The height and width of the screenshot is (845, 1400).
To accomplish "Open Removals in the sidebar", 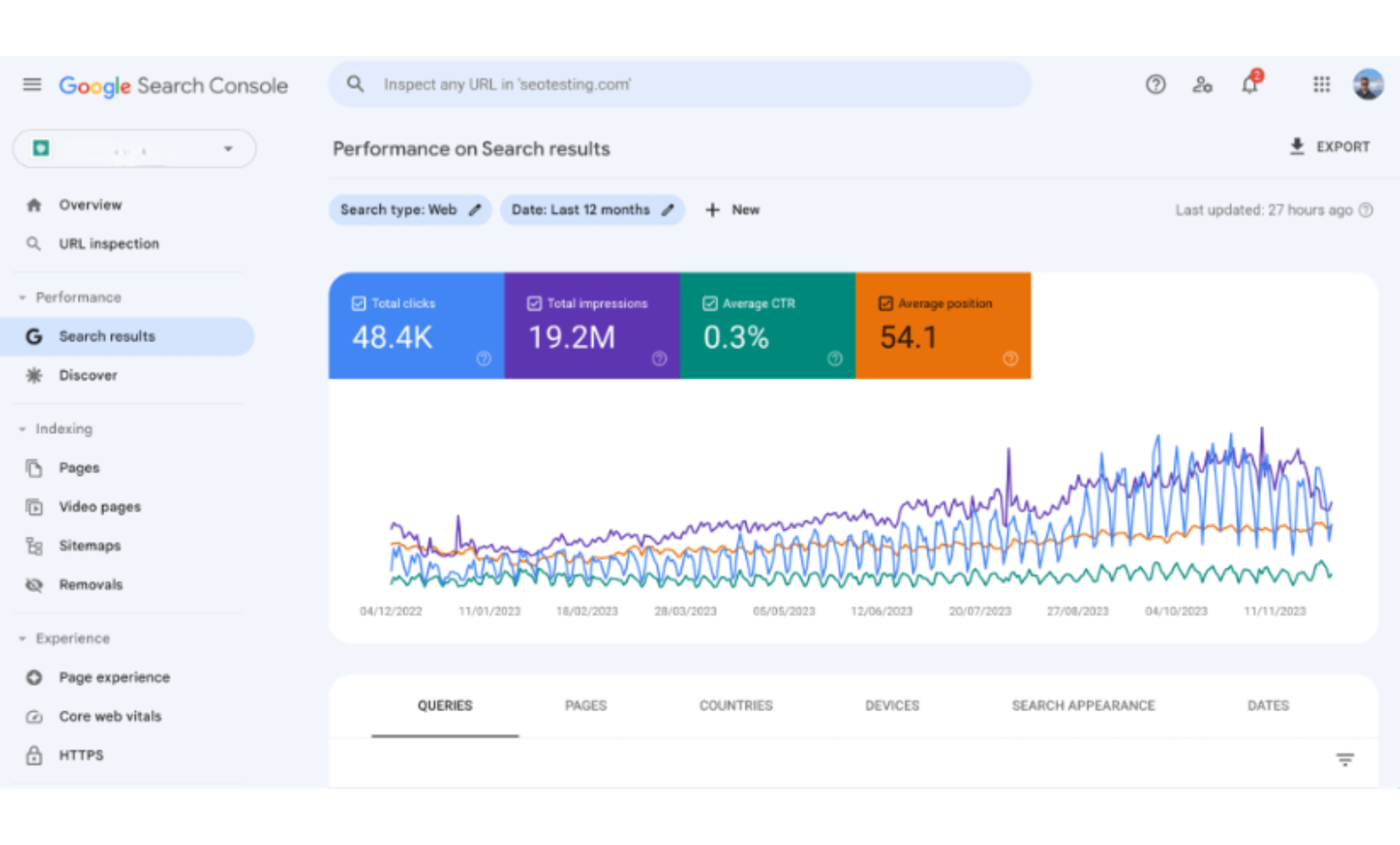I will (91, 584).
